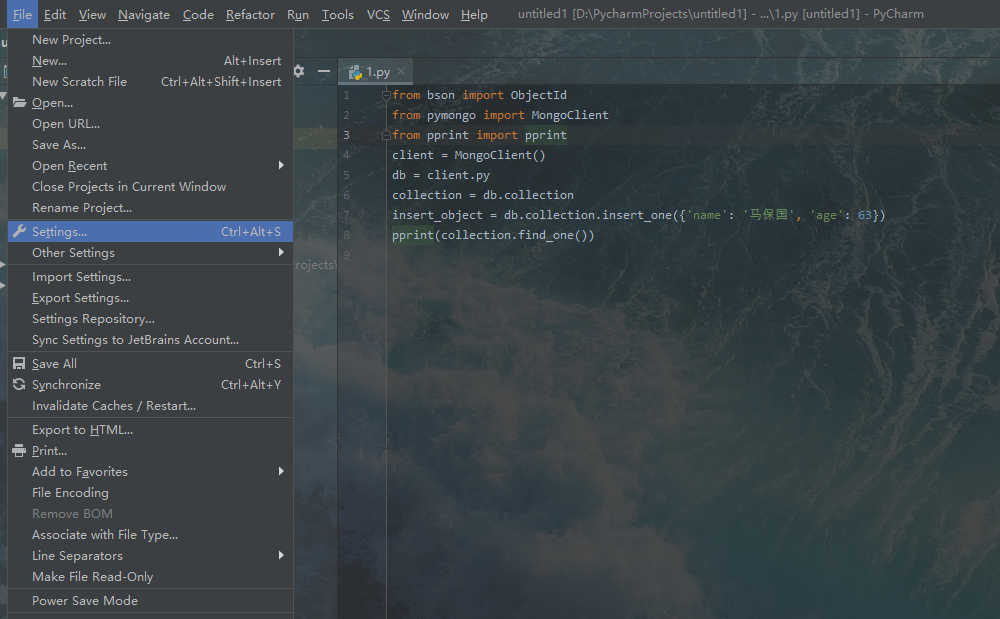
Task: Select Invalidate Caches / Restart...
Action: click(x=151, y=405)
